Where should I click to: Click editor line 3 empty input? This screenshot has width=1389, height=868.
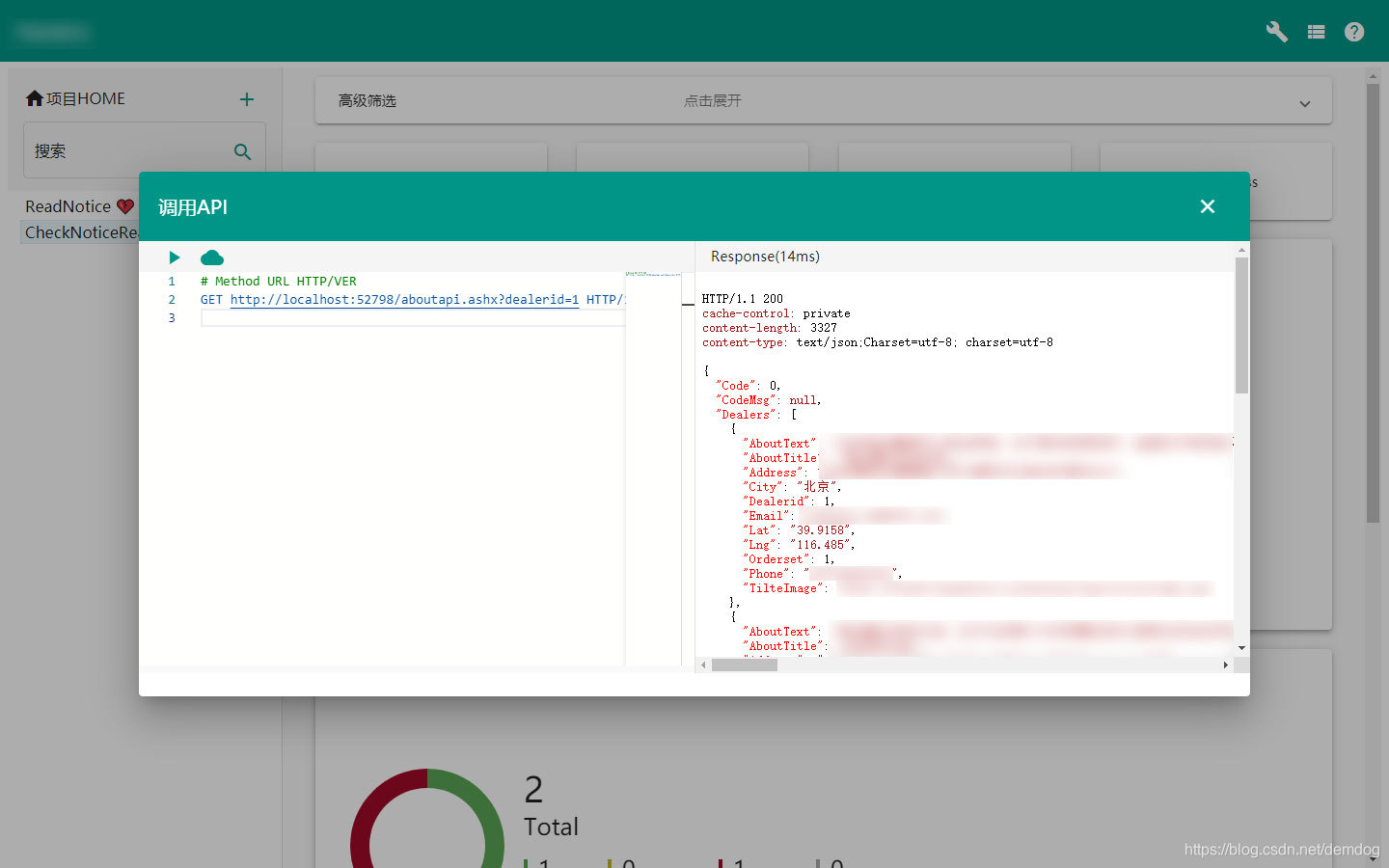[413, 318]
